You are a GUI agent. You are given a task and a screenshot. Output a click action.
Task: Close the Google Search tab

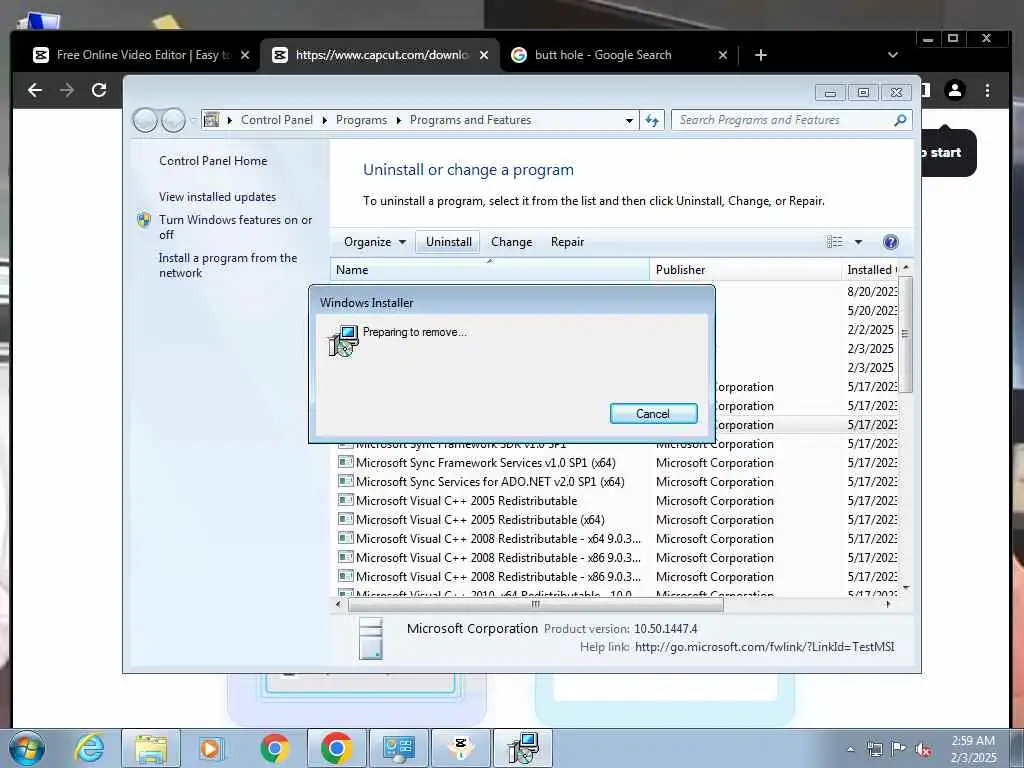(x=723, y=55)
